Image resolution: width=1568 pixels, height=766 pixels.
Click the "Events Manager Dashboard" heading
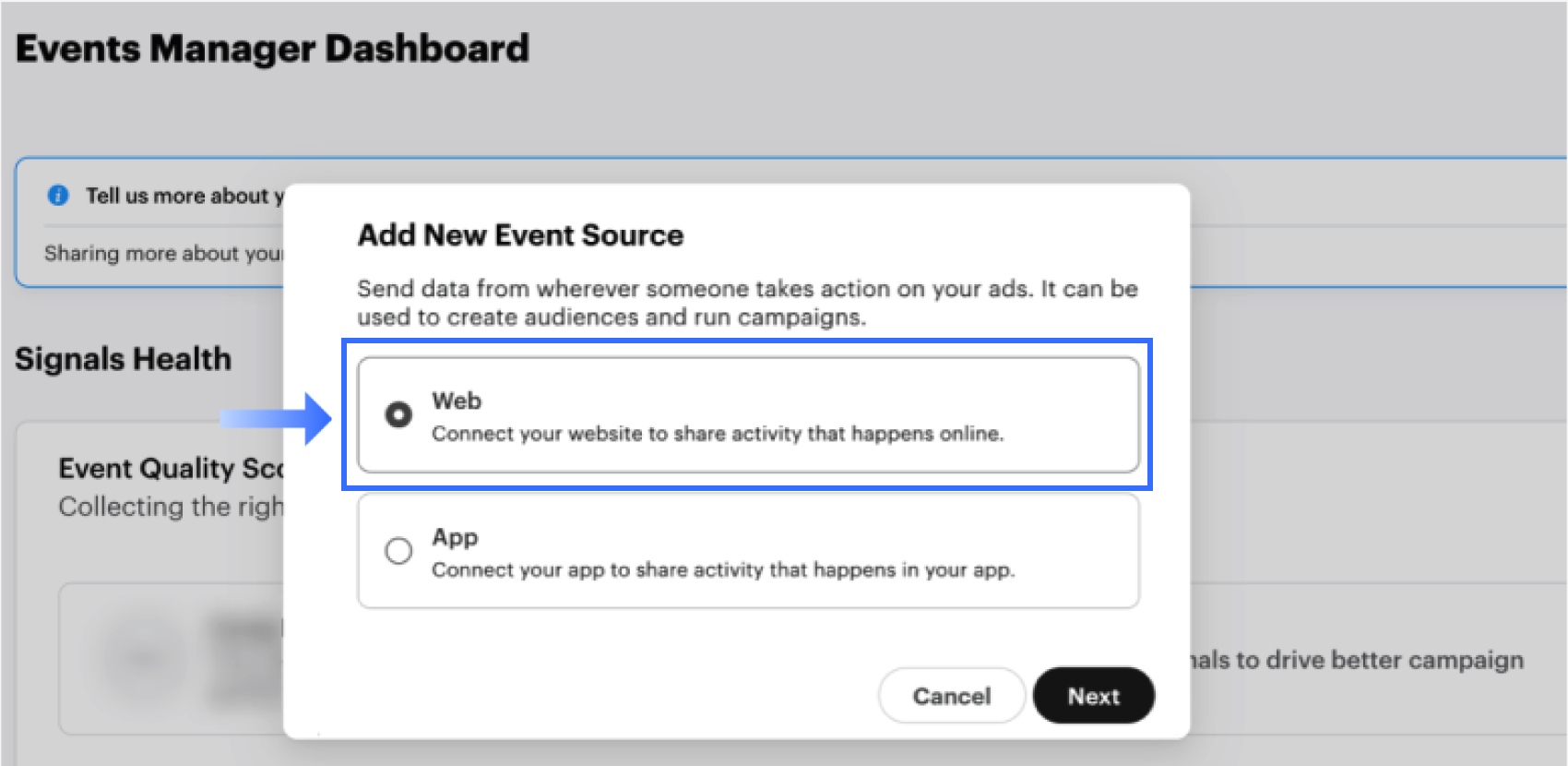pyautogui.click(x=272, y=49)
